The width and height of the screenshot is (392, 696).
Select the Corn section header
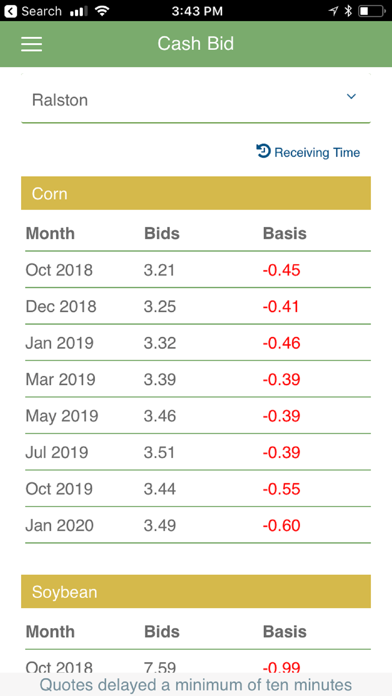(196, 193)
